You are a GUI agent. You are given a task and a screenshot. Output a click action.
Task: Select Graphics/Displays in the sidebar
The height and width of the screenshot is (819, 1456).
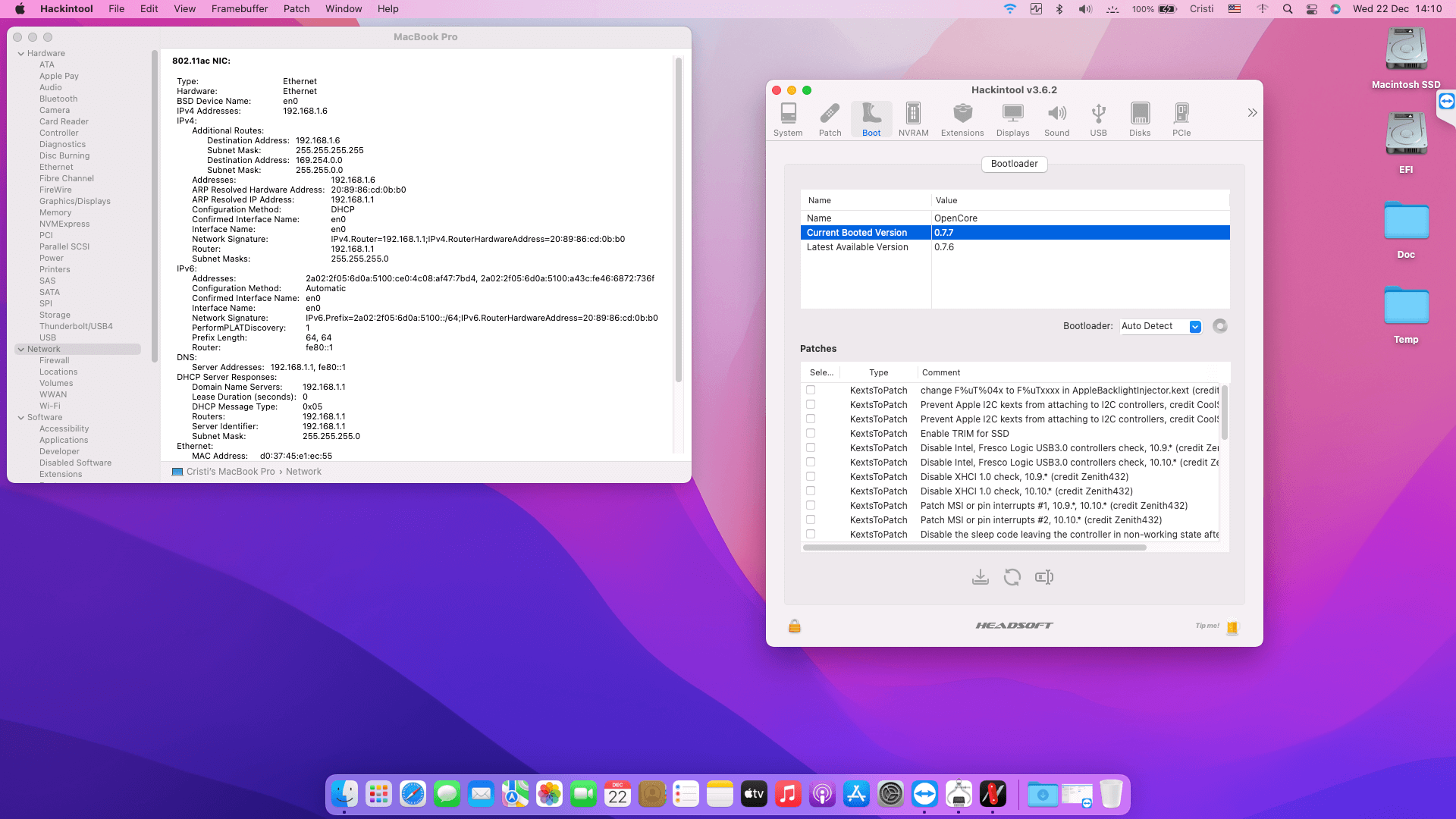tap(75, 202)
